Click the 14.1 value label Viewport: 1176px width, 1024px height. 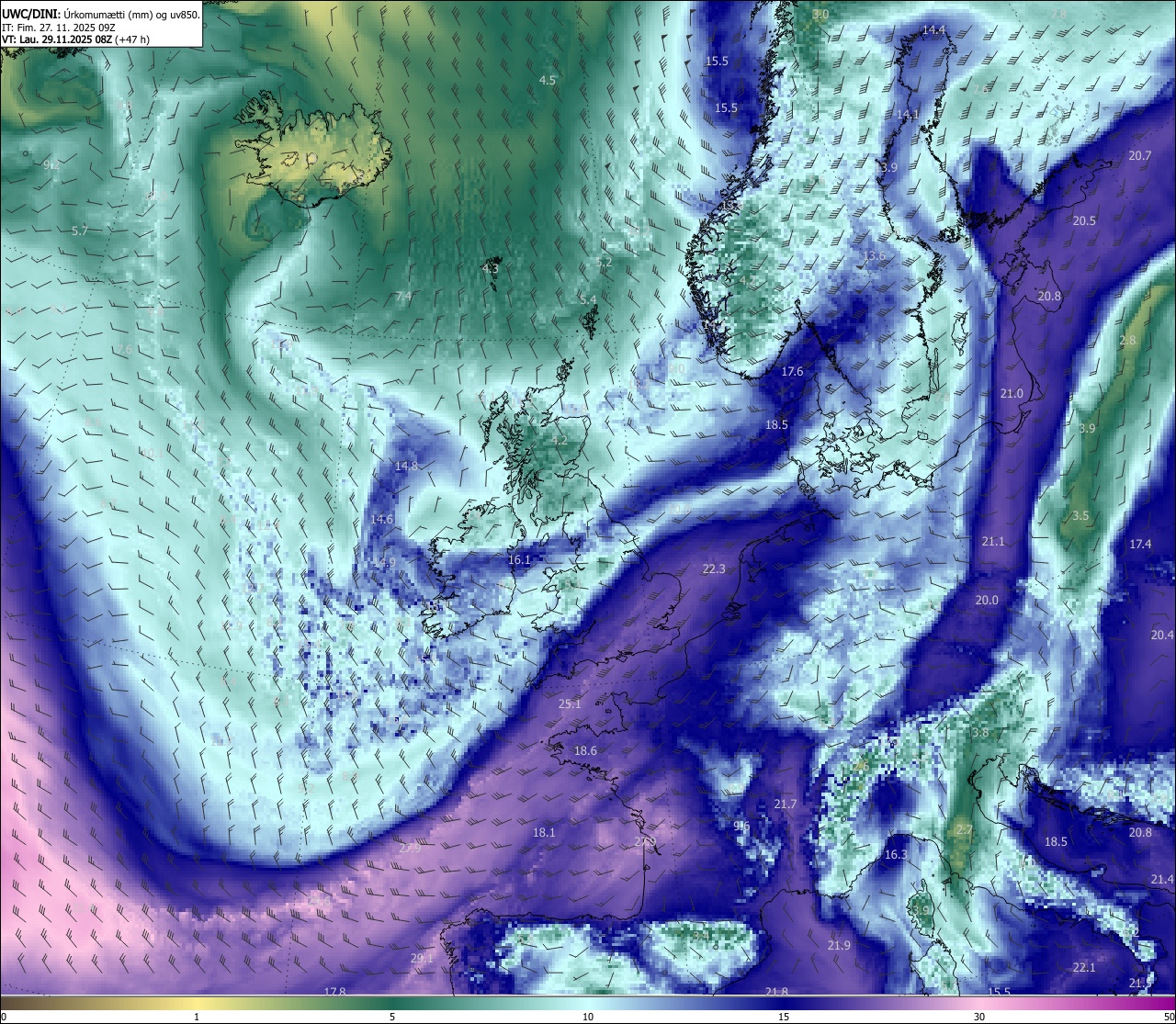click(908, 115)
